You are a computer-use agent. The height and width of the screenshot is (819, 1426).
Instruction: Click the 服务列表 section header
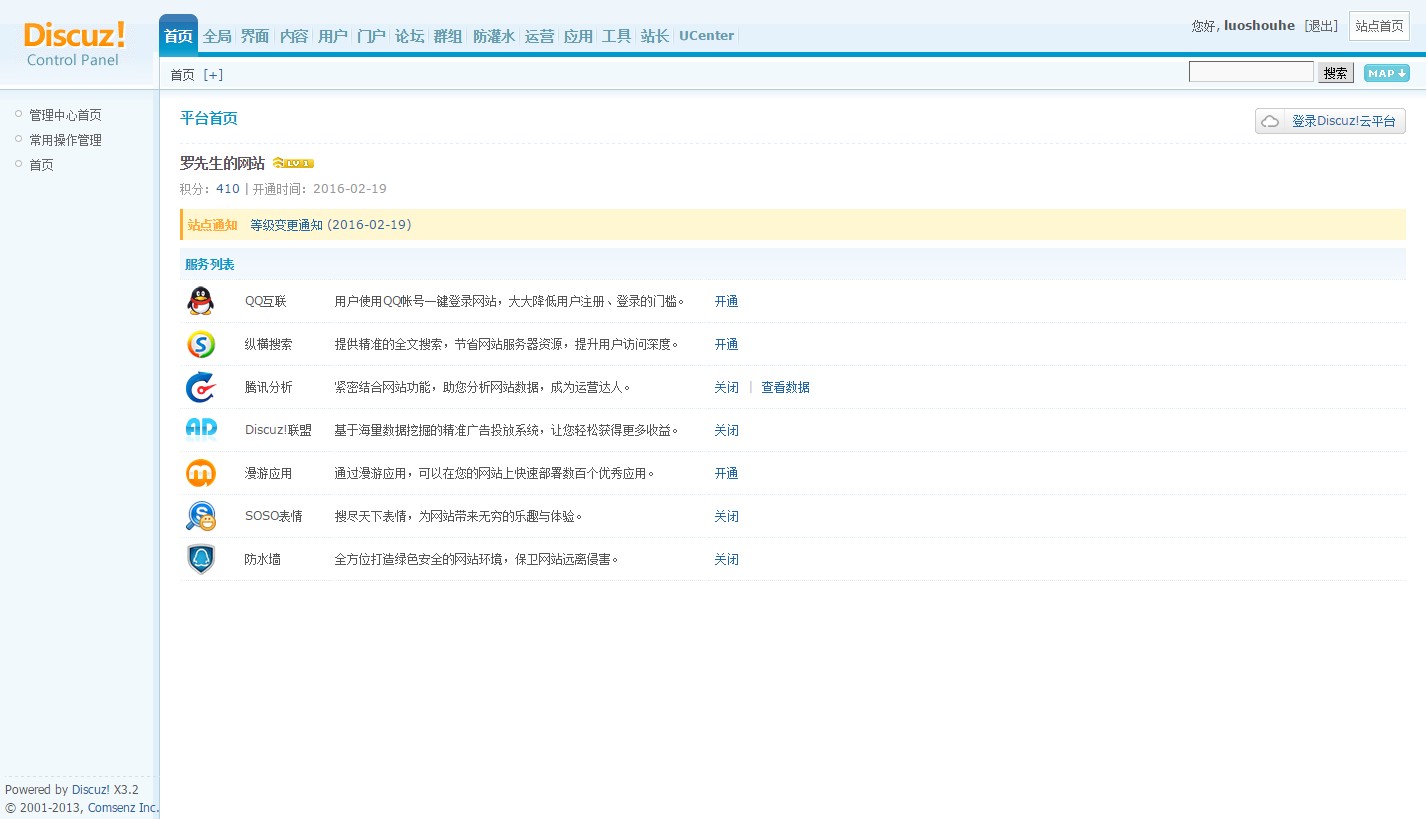(210, 265)
